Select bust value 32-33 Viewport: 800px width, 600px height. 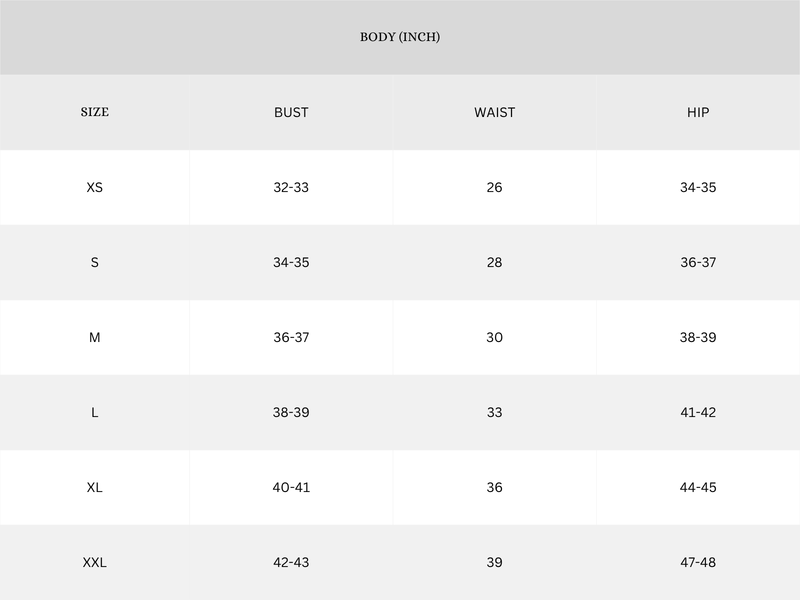(291, 187)
